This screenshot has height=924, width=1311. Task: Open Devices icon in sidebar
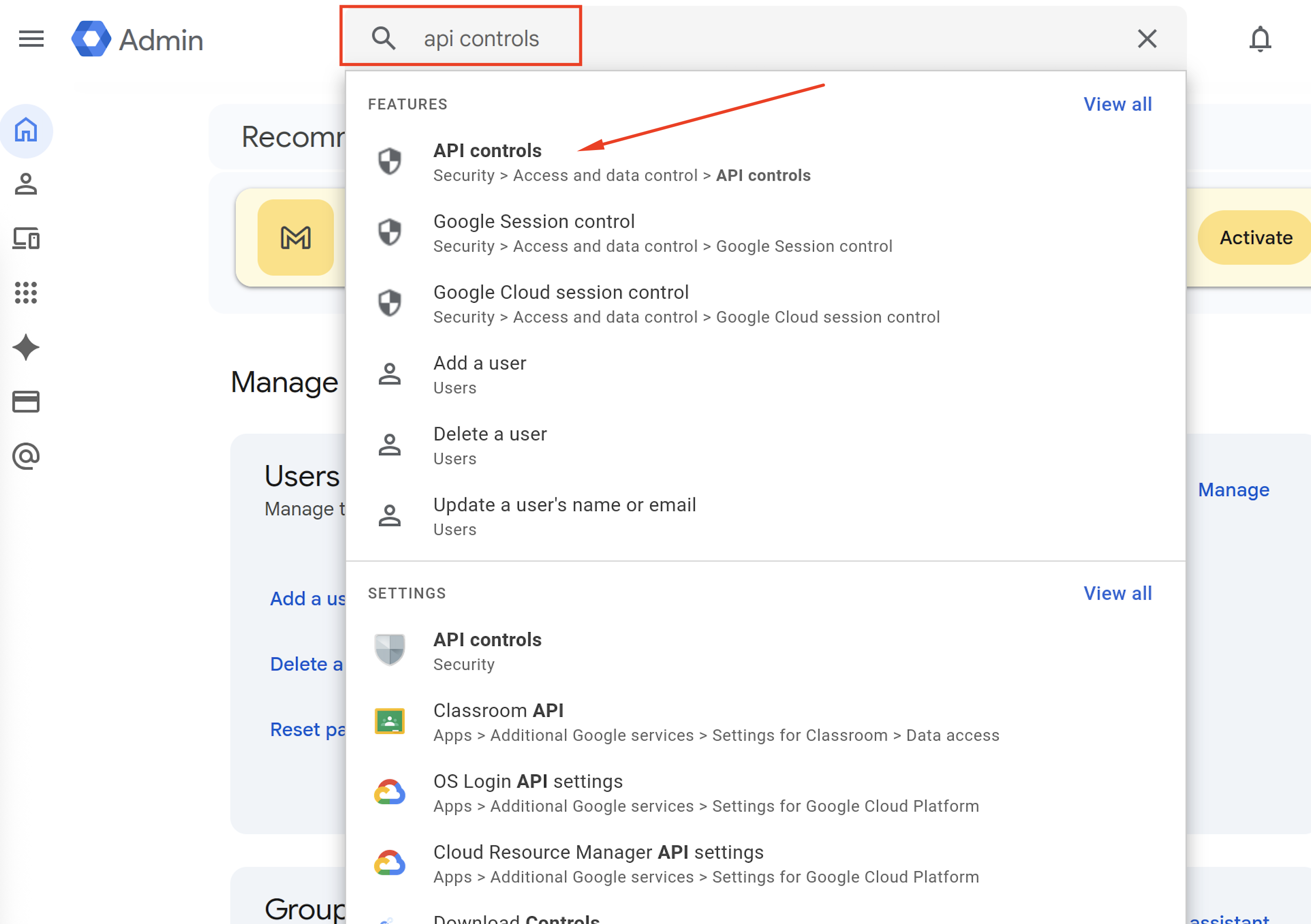coord(26,238)
